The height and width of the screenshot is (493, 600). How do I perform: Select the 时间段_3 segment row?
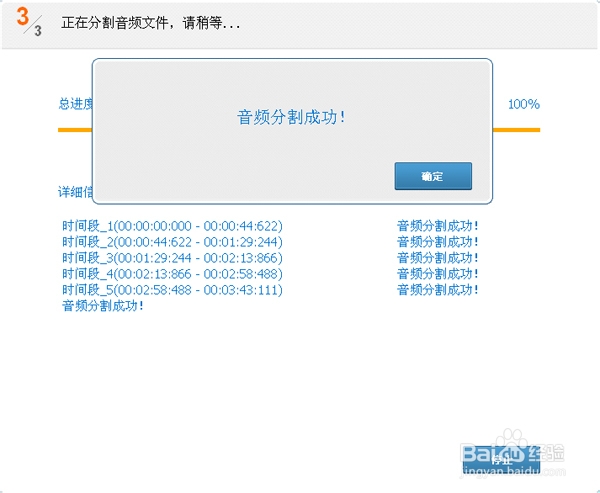pyautogui.click(x=172, y=258)
